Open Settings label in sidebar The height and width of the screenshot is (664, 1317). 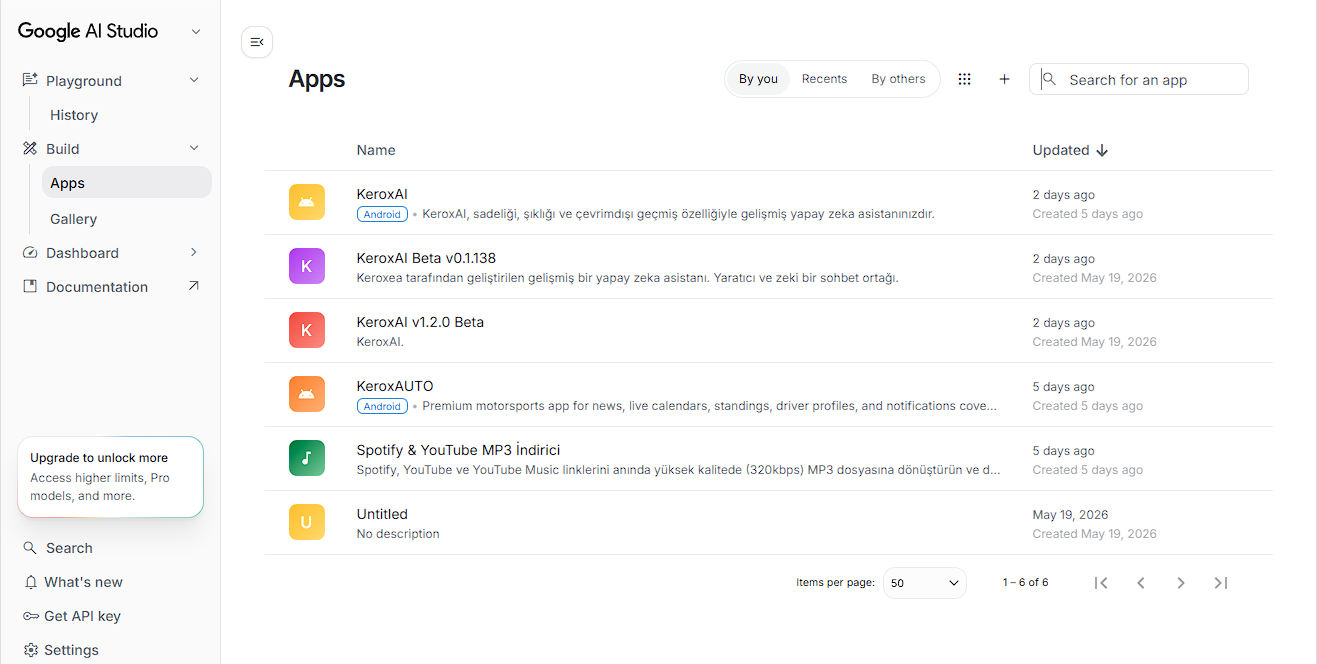coord(71,650)
